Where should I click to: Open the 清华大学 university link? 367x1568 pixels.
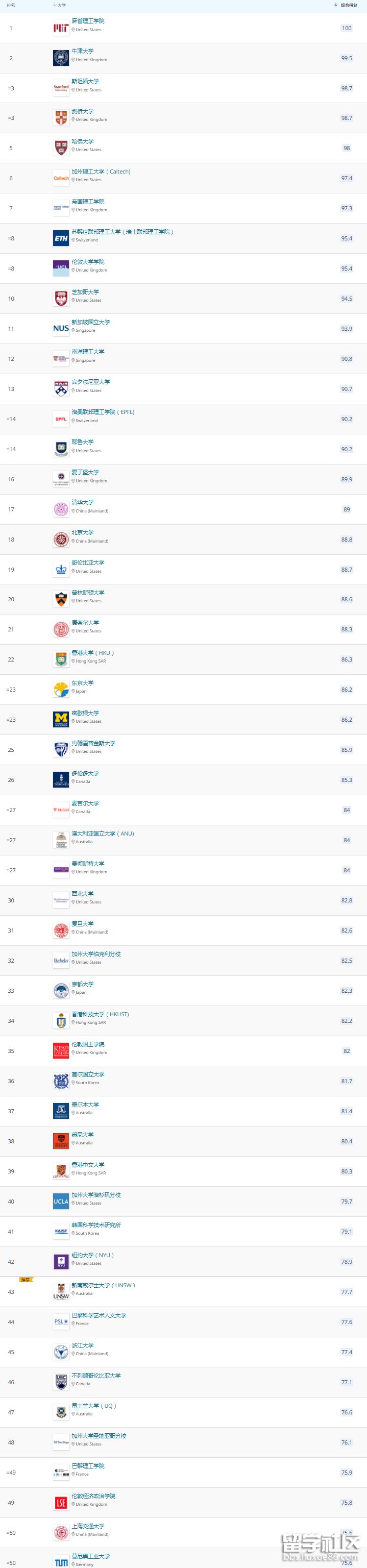click(83, 502)
